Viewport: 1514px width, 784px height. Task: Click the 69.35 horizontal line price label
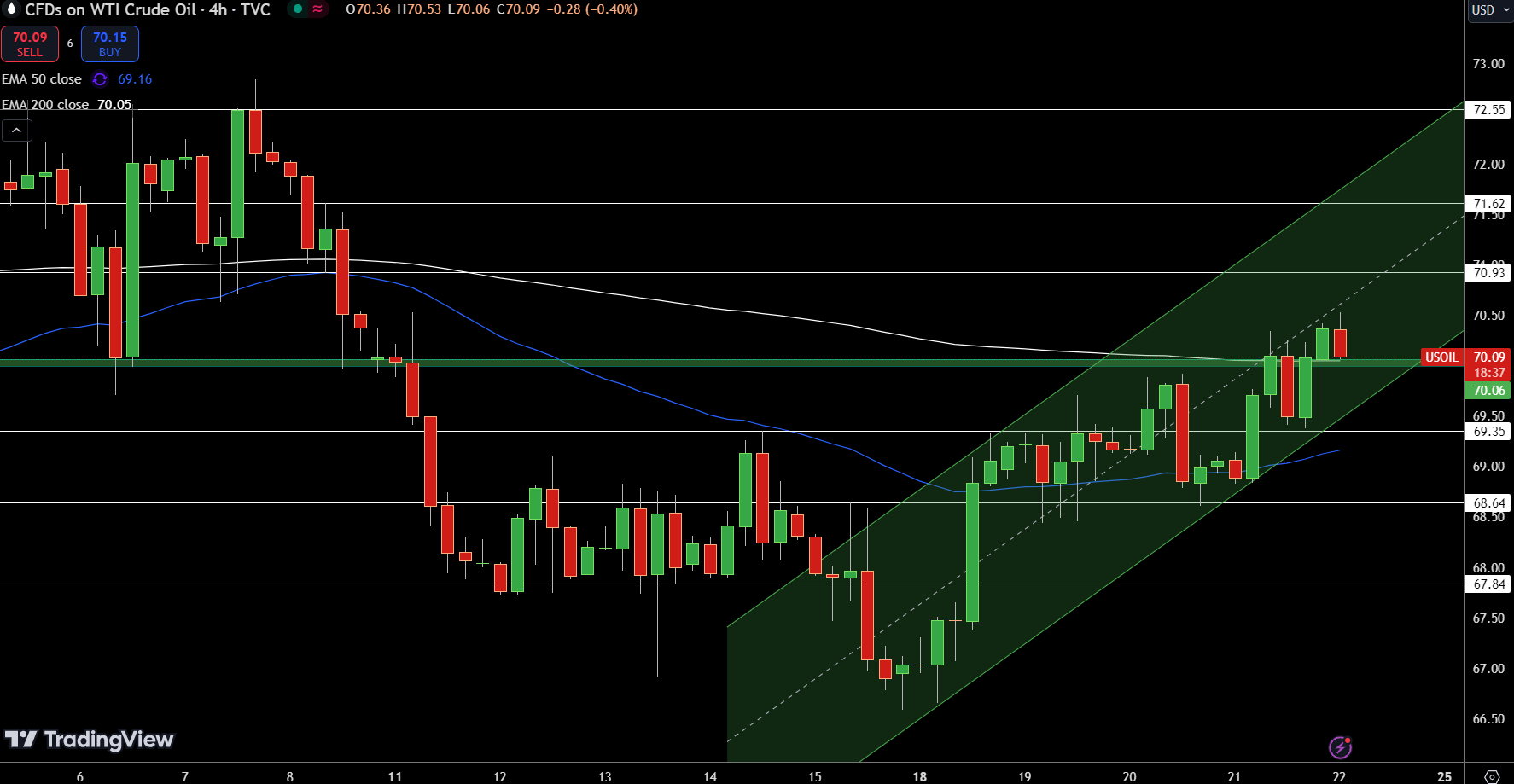(x=1489, y=432)
